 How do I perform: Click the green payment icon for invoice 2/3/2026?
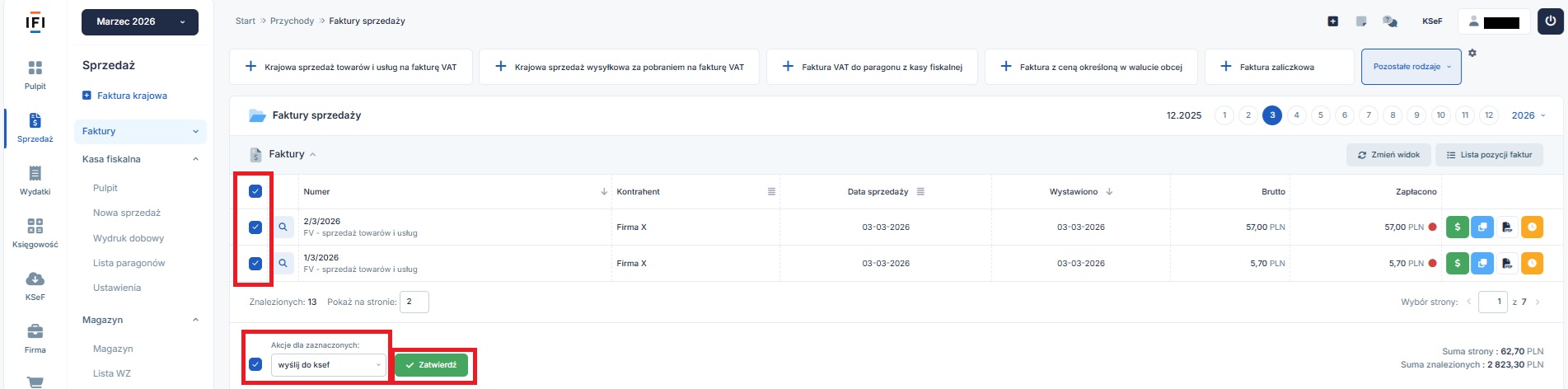click(1458, 227)
